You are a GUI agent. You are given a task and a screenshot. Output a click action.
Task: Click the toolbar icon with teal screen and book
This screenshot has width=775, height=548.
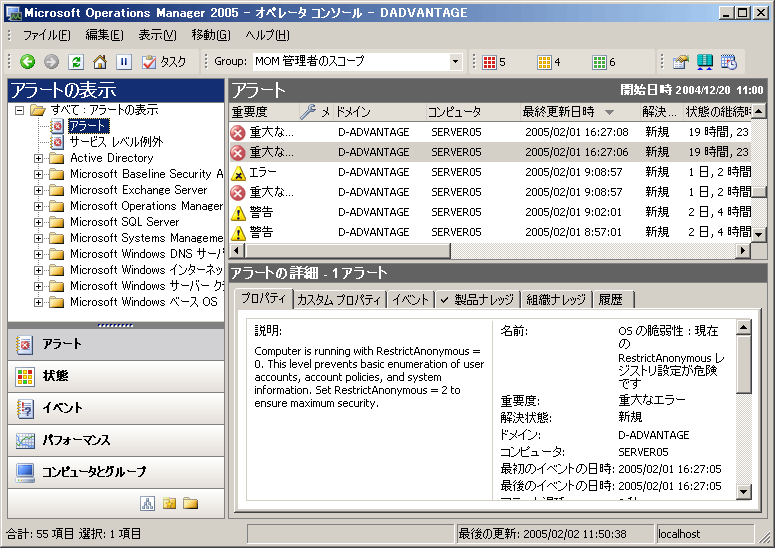[705, 62]
